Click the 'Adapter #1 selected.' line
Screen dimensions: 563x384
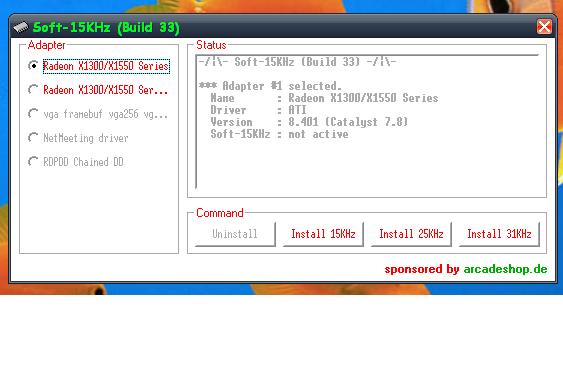point(270,86)
